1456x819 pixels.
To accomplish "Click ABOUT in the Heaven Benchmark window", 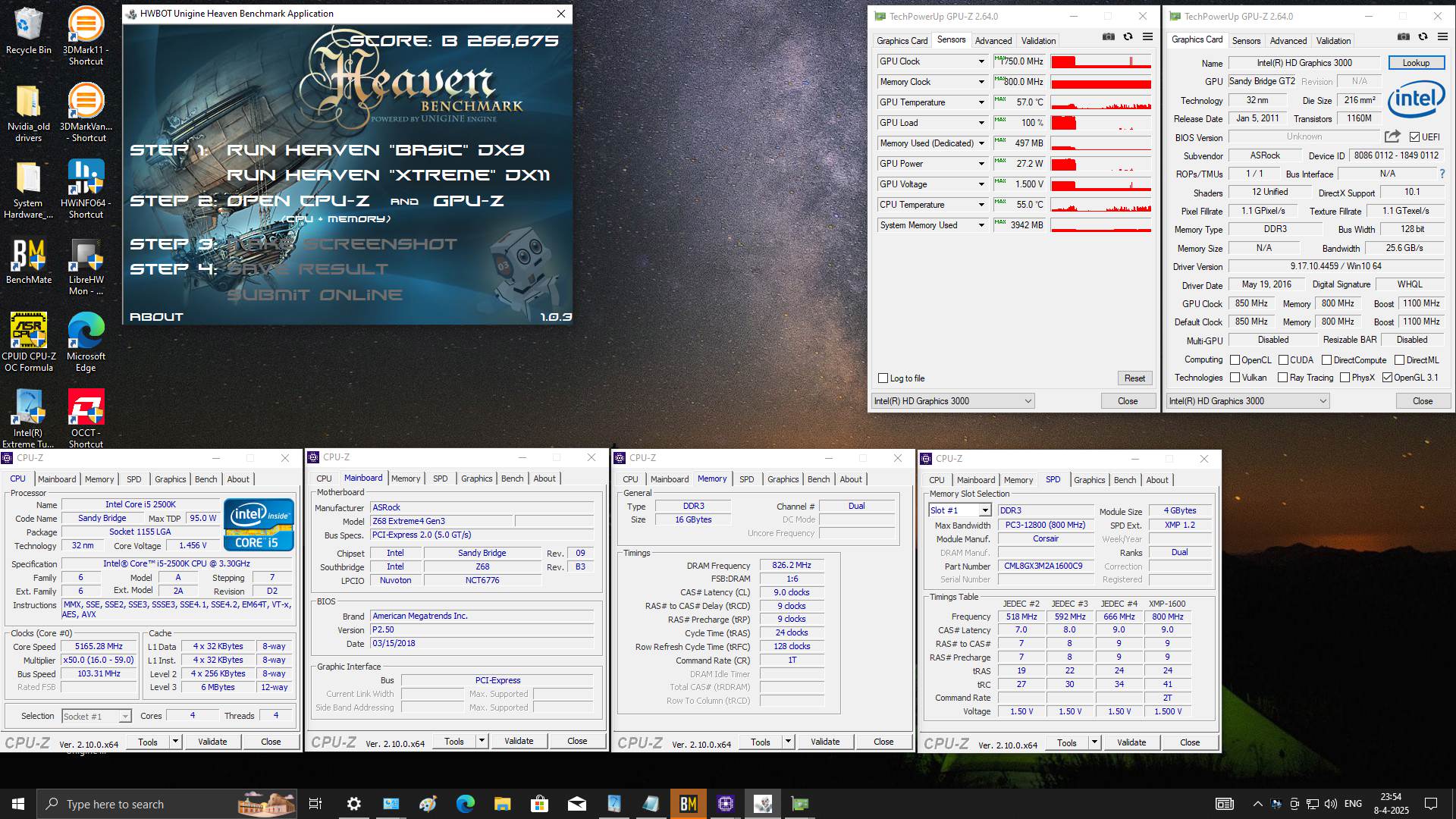I will (x=156, y=317).
